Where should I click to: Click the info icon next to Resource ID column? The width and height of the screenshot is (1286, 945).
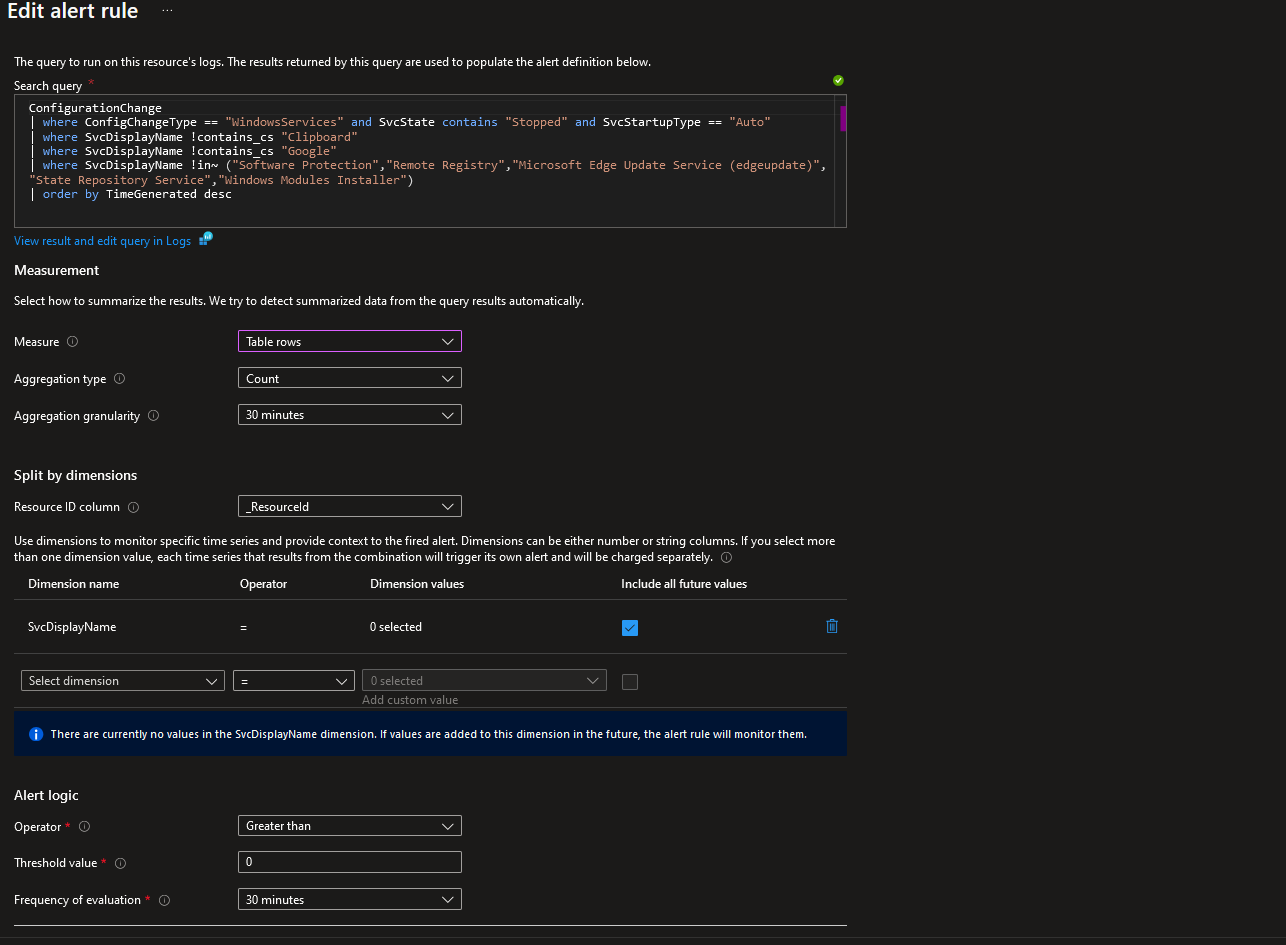pyautogui.click(x=133, y=507)
